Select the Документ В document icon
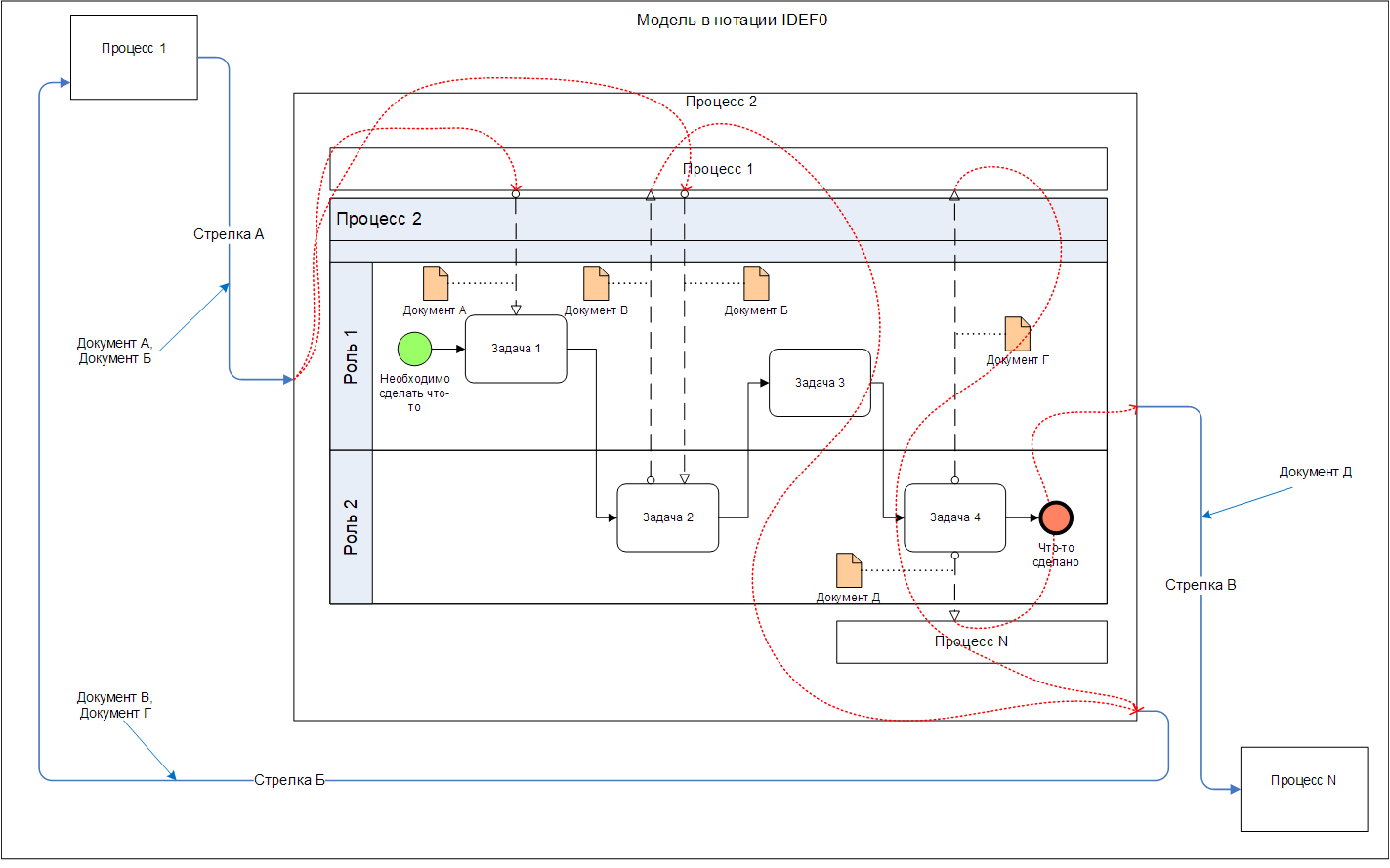Image resolution: width=1390 pixels, height=868 pixels. tap(596, 283)
